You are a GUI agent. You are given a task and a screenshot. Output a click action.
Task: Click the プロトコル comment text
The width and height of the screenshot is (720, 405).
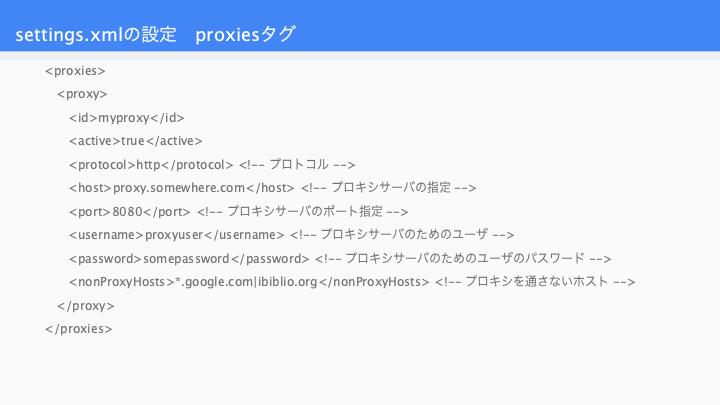click(297, 164)
